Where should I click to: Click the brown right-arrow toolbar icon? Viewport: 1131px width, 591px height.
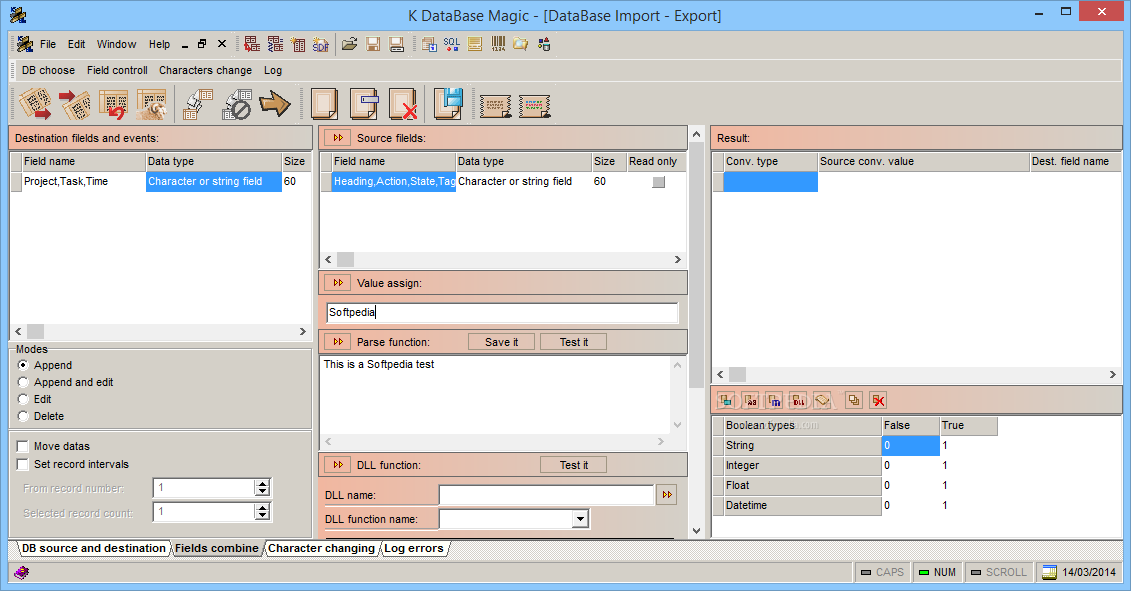(275, 104)
